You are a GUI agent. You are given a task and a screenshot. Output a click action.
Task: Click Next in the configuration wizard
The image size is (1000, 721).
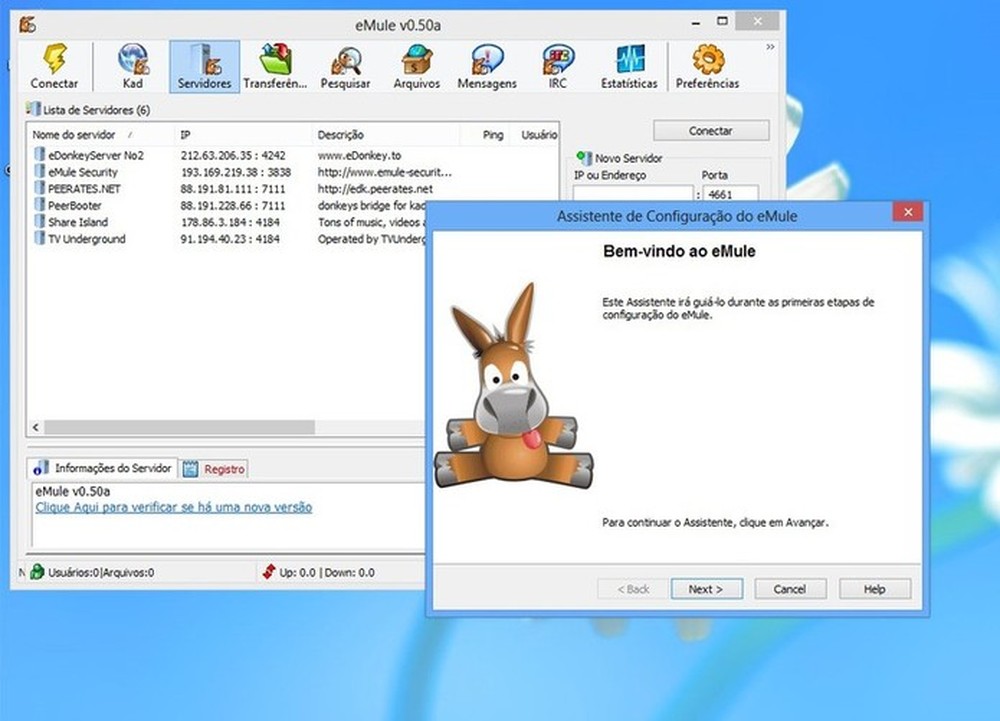(706, 589)
